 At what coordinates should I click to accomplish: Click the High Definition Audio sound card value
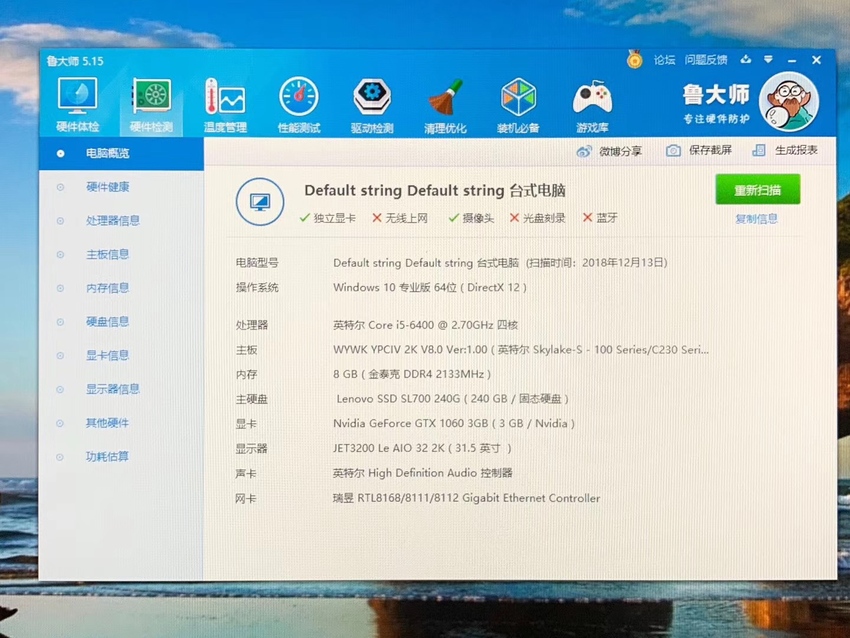click(423, 473)
